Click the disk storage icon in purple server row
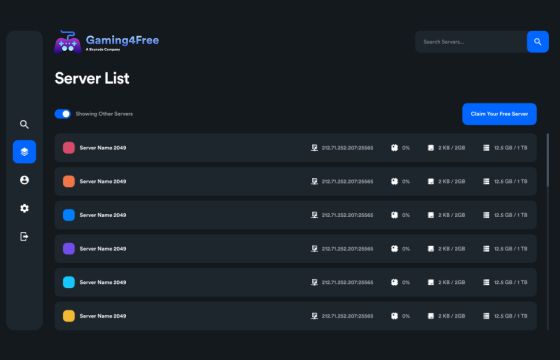The height and width of the screenshot is (360, 560). (x=486, y=249)
